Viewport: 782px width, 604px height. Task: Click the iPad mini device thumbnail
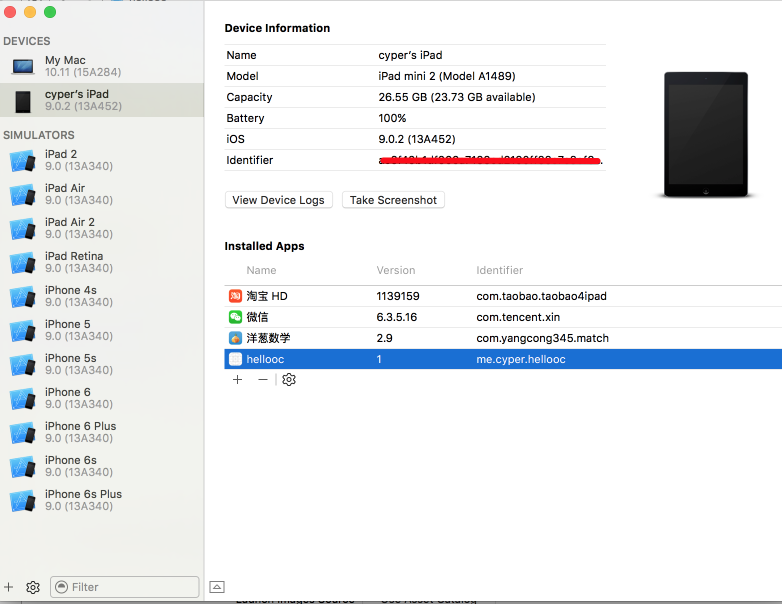tap(705, 134)
